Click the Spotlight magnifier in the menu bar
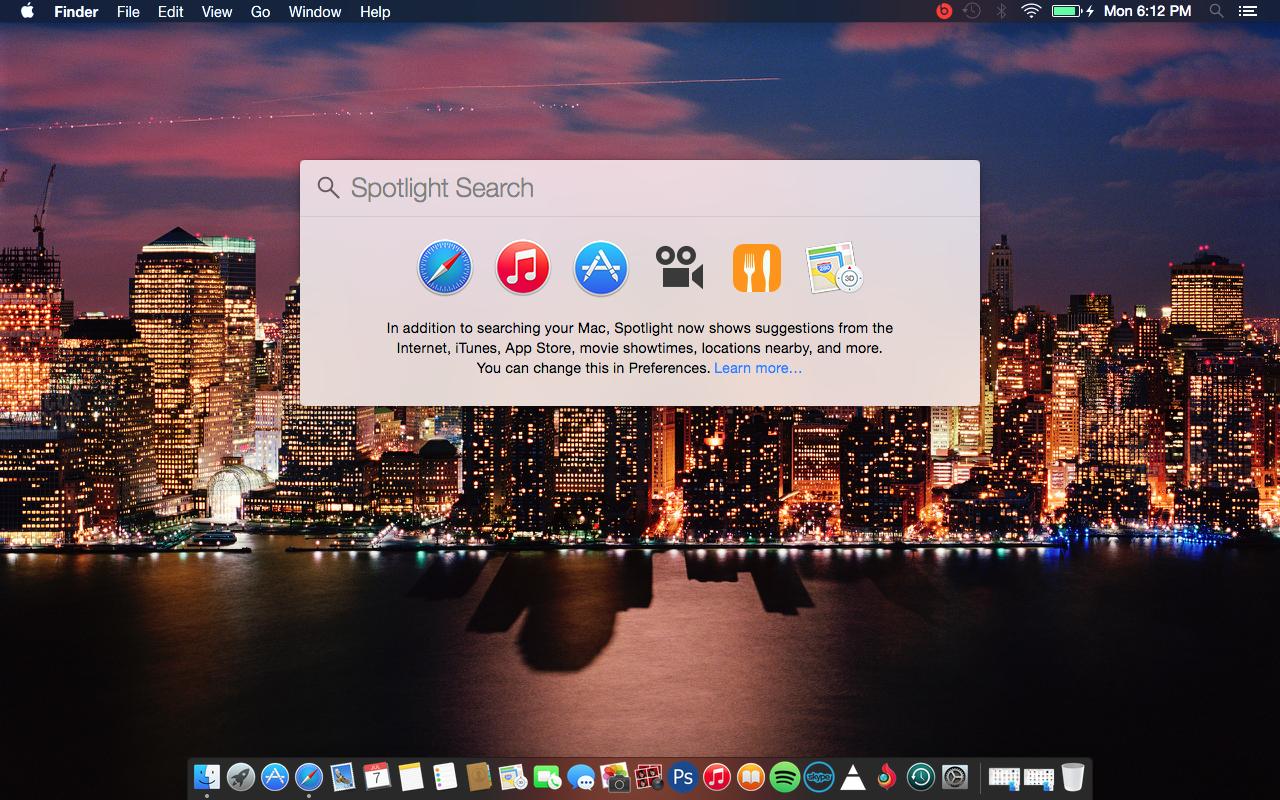 click(x=1216, y=11)
